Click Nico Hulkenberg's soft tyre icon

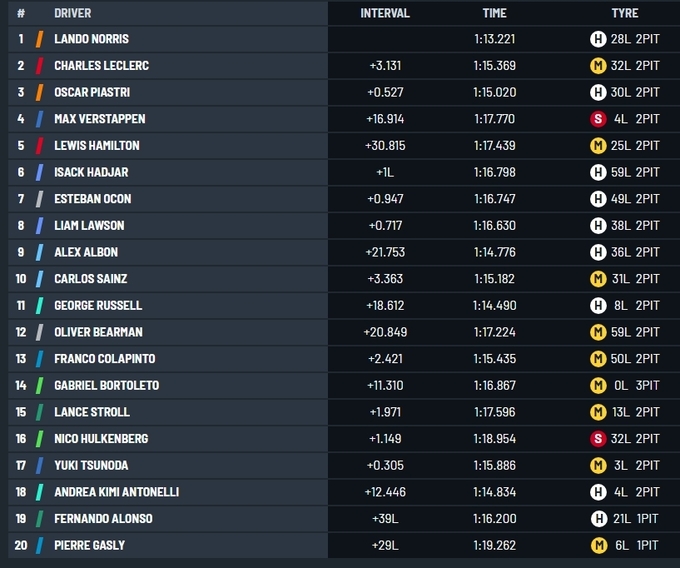click(x=598, y=439)
